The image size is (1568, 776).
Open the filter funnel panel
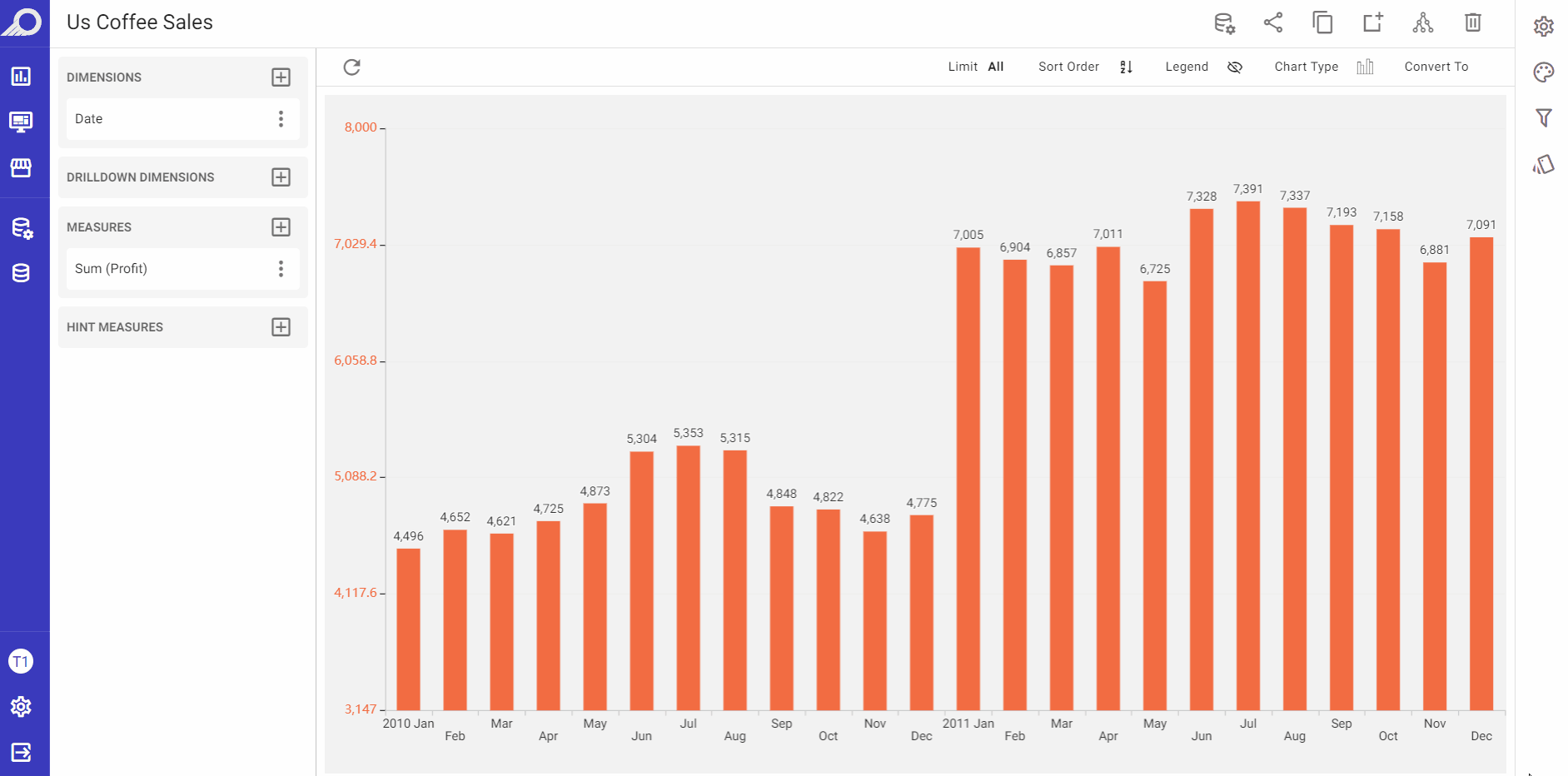[1544, 118]
